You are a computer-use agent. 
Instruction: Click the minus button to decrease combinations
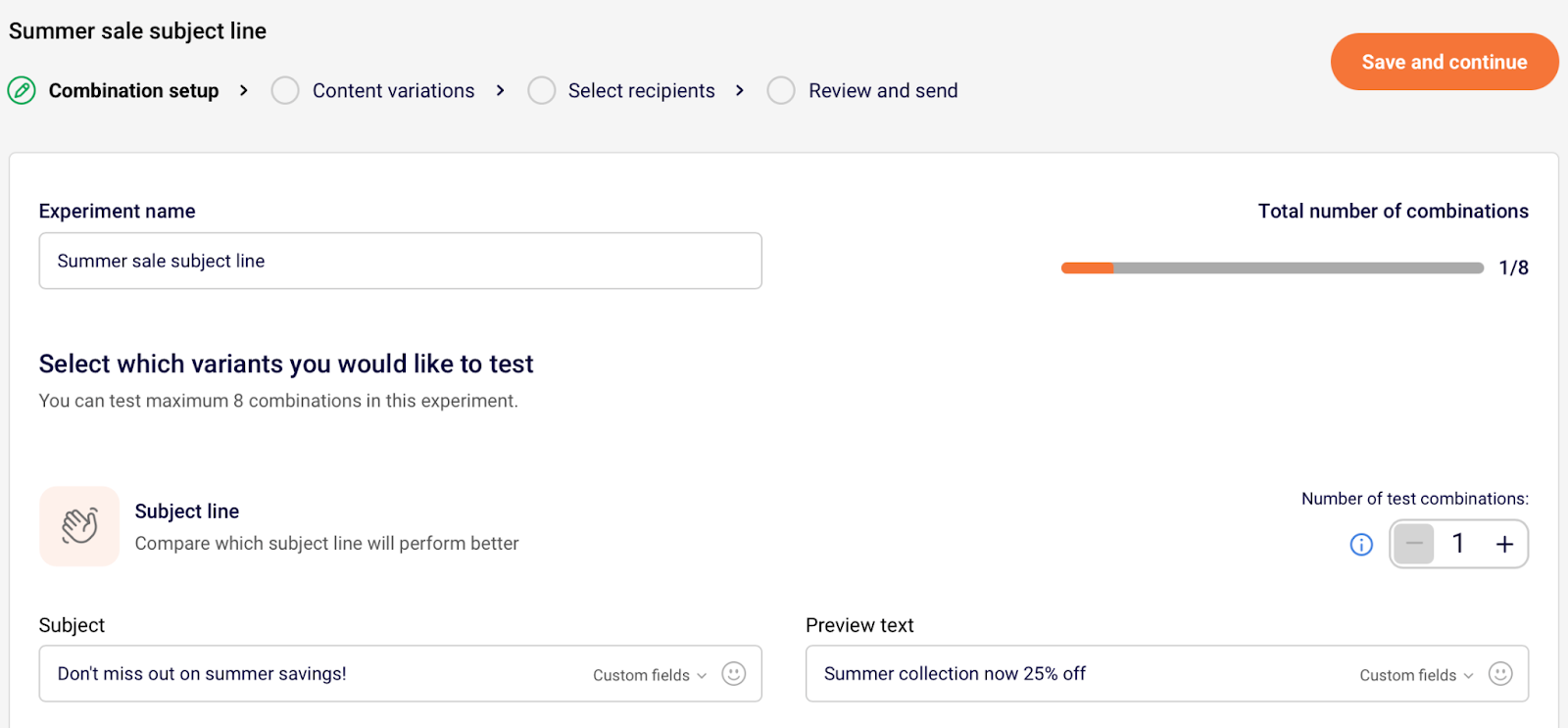click(x=1414, y=544)
